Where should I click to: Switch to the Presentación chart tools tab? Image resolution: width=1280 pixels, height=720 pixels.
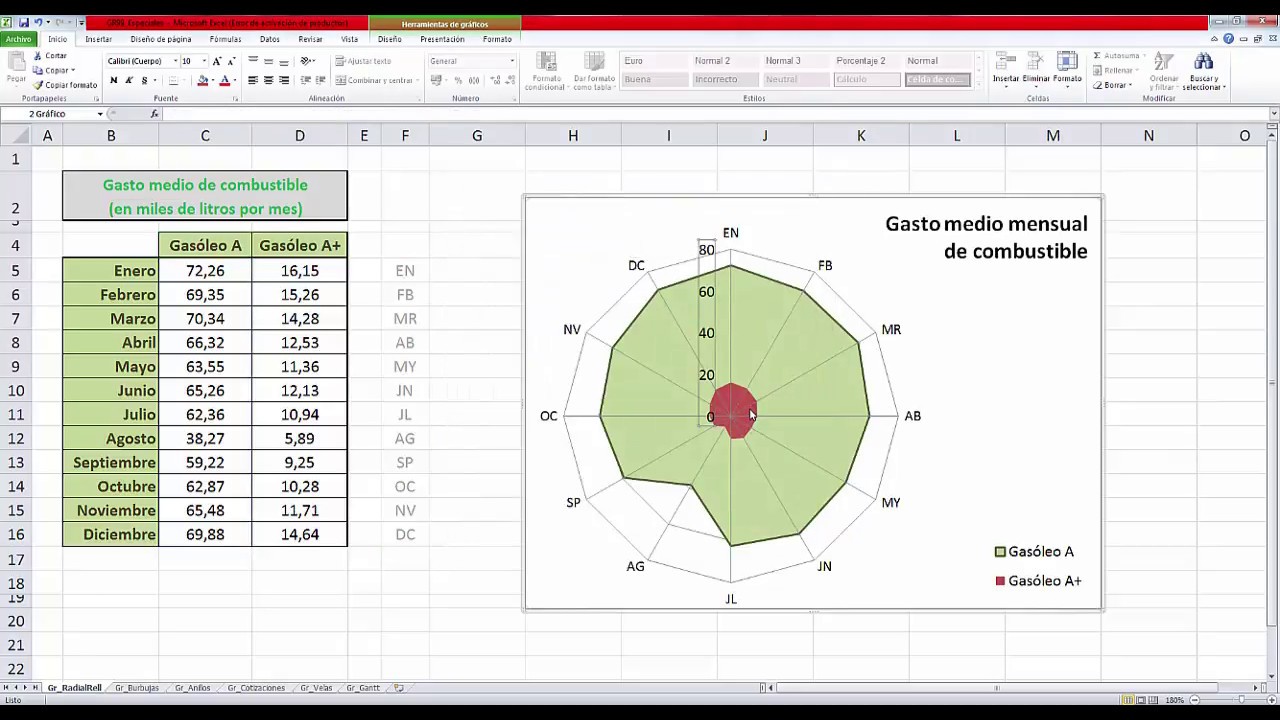pyautogui.click(x=442, y=39)
